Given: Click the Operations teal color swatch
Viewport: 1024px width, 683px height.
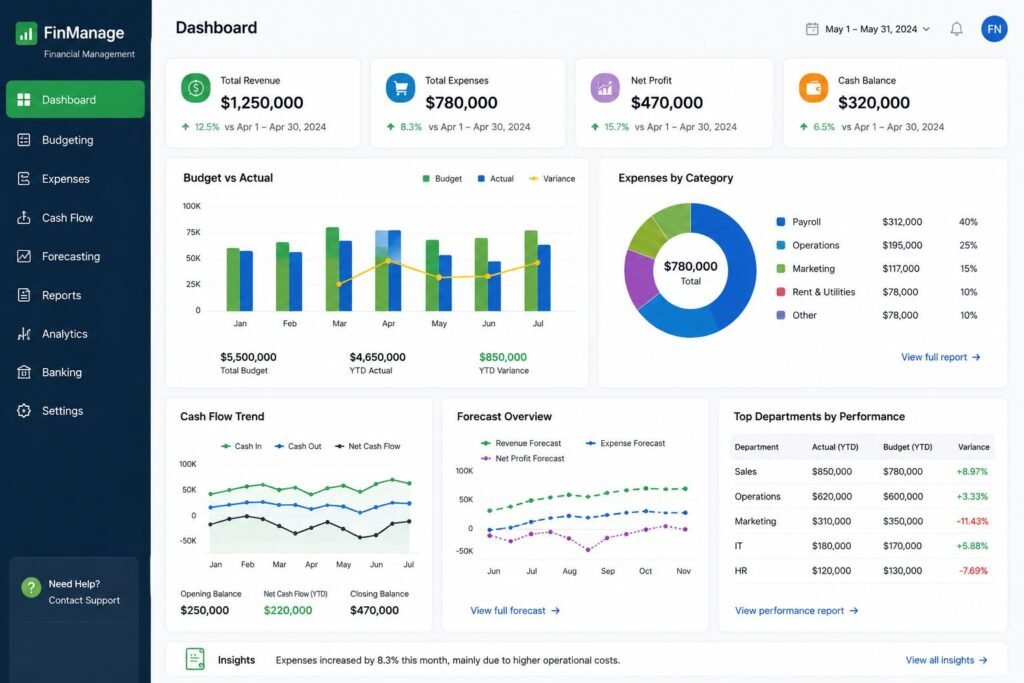Looking at the screenshot, I should (780, 245).
